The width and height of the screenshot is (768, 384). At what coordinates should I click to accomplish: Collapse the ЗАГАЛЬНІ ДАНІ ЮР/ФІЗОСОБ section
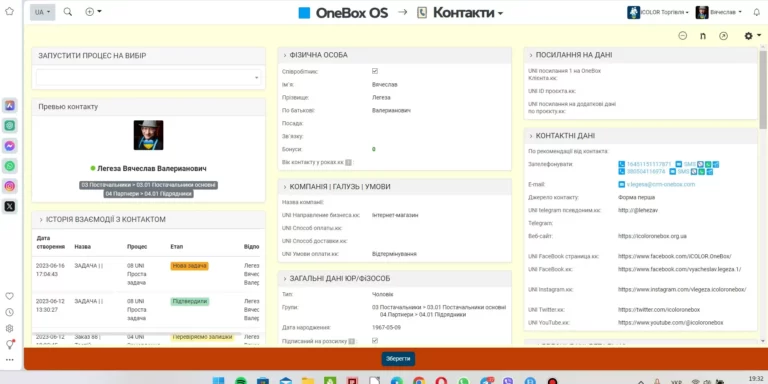point(285,279)
